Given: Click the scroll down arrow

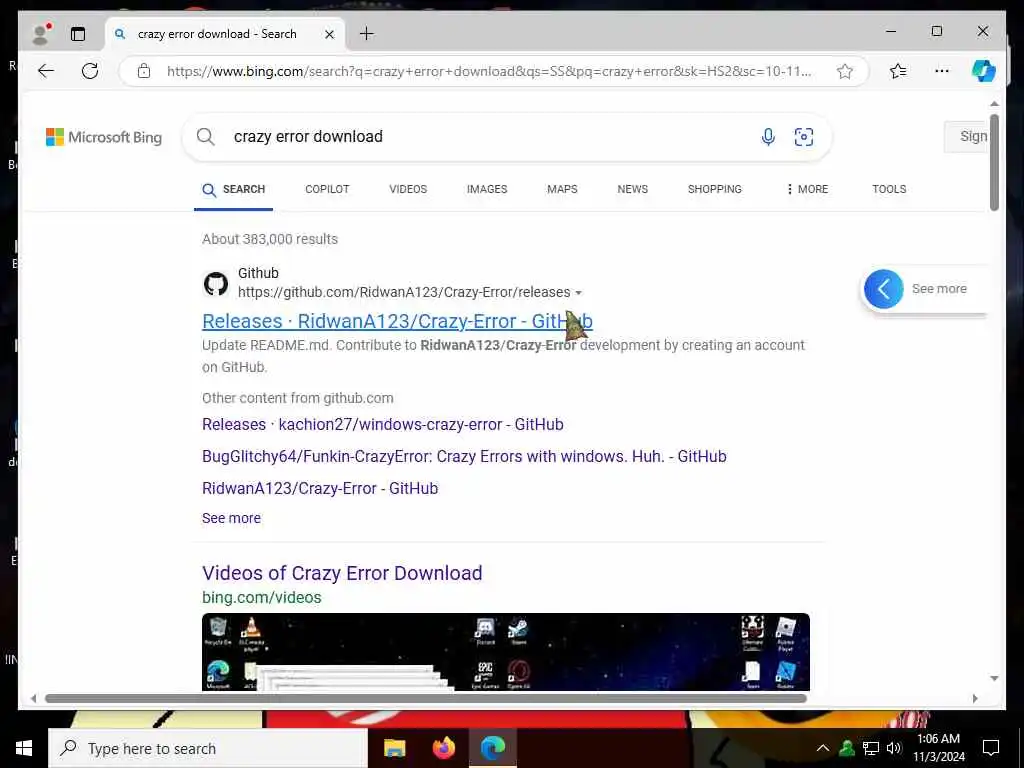Looking at the screenshot, I should coord(994,679).
